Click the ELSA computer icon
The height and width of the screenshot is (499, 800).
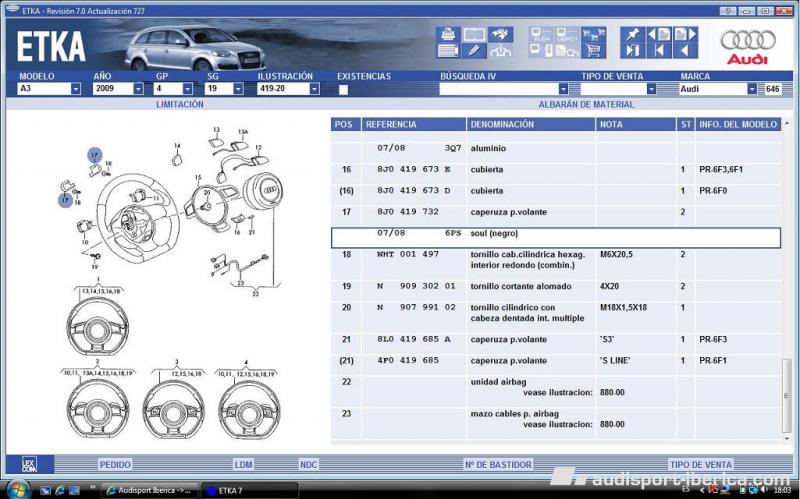click(541, 34)
